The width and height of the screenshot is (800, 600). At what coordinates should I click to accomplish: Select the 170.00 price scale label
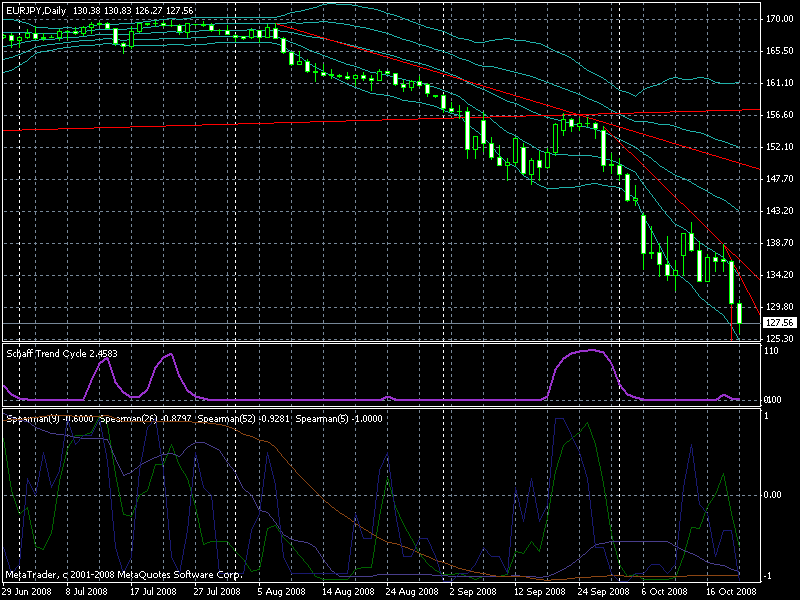coord(780,19)
